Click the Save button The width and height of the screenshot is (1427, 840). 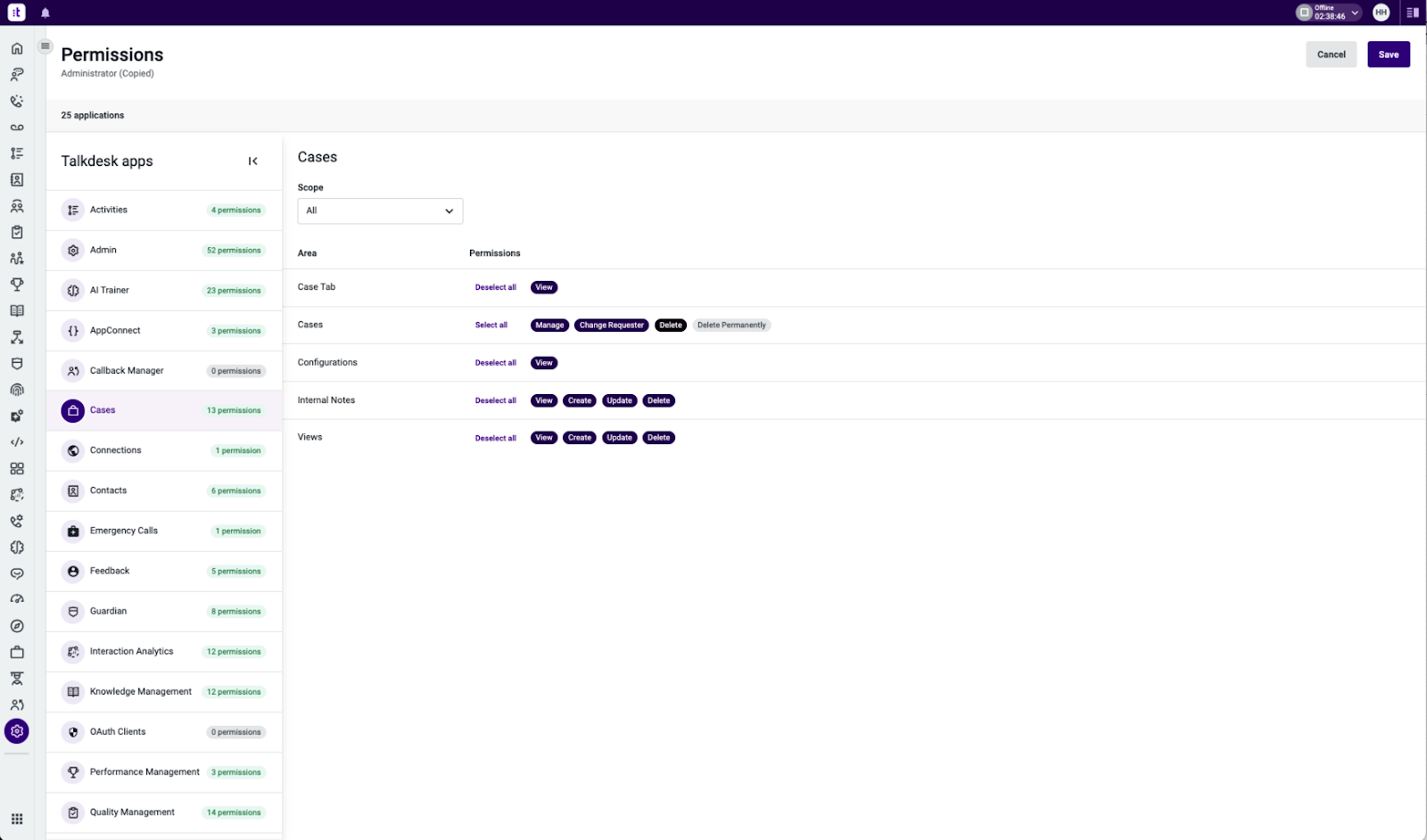pyautogui.click(x=1389, y=54)
